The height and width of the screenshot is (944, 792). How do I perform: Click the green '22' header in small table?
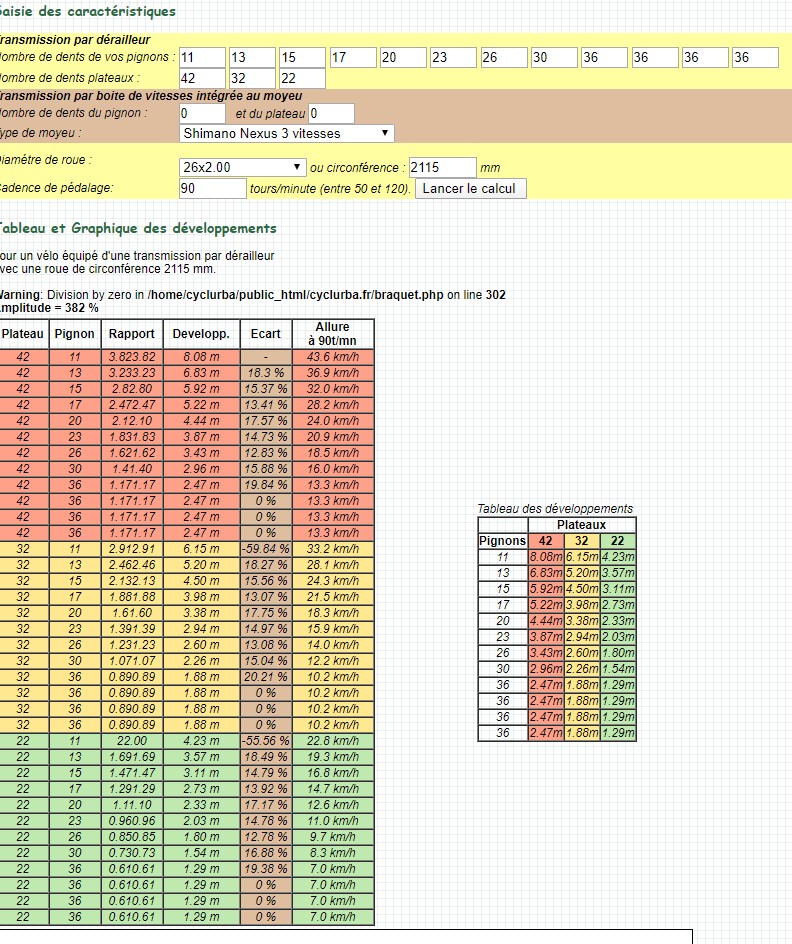click(618, 541)
